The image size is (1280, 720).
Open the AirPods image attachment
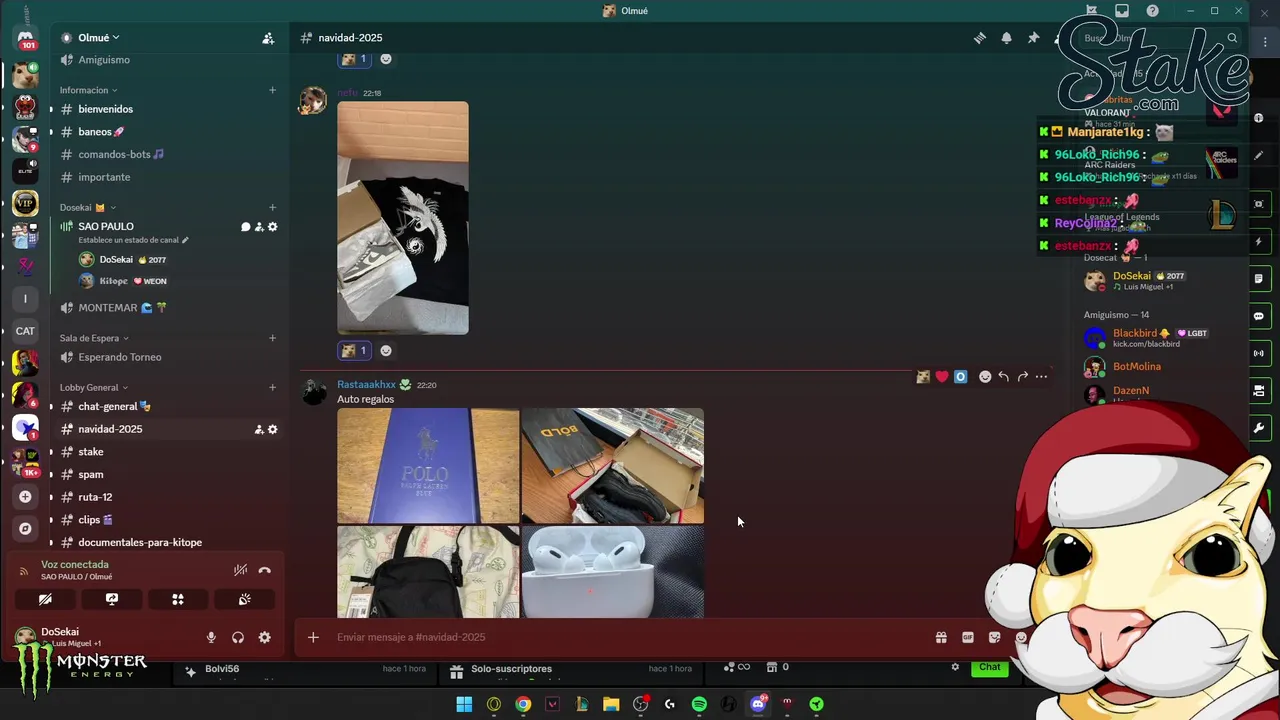(x=612, y=572)
